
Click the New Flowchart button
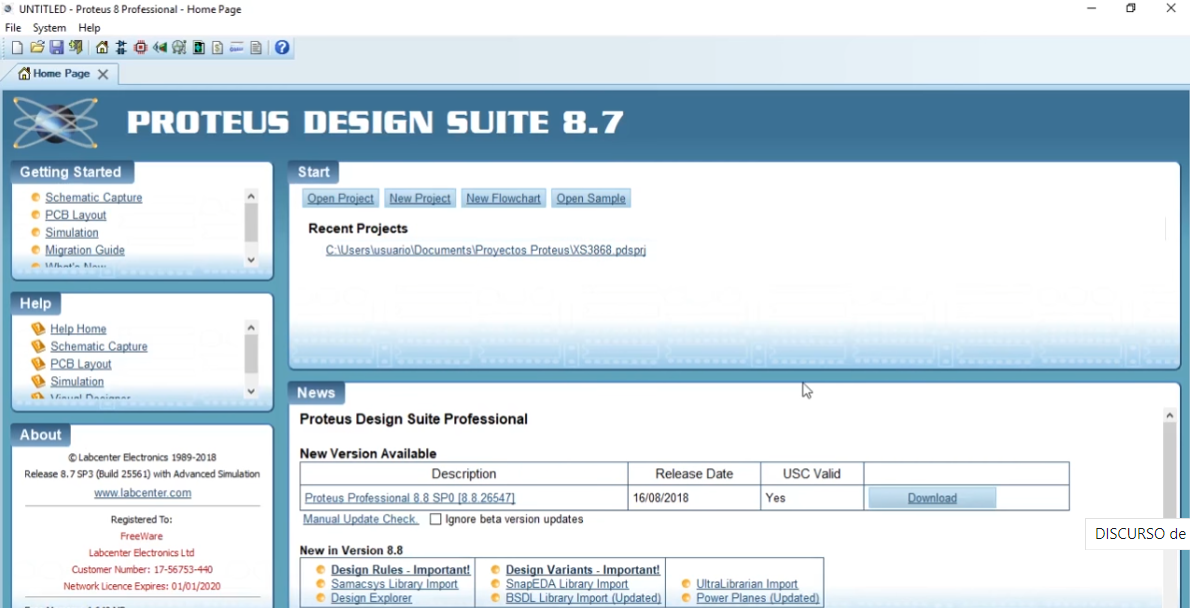pos(503,198)
